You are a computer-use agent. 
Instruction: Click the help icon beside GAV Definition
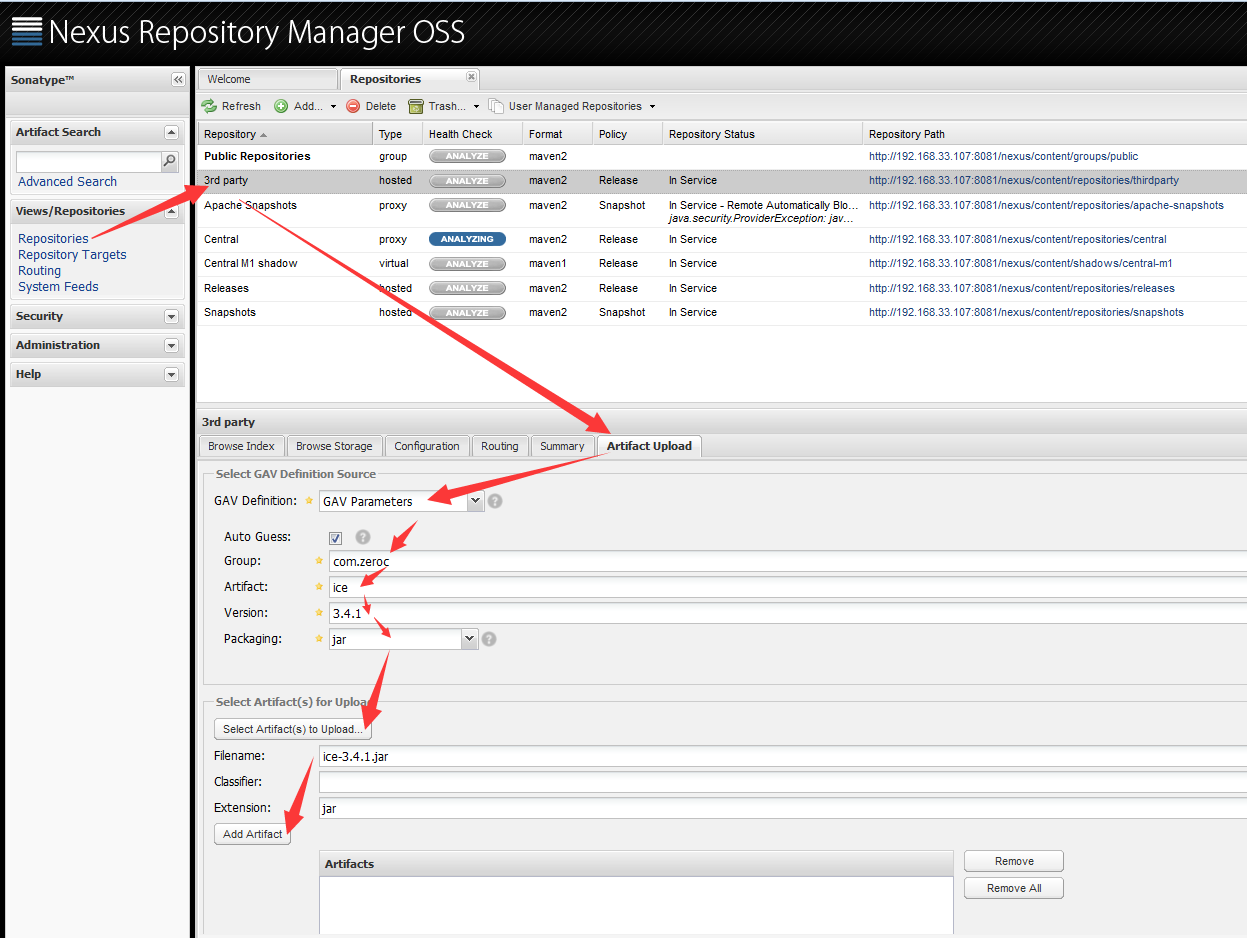[495, 501]
